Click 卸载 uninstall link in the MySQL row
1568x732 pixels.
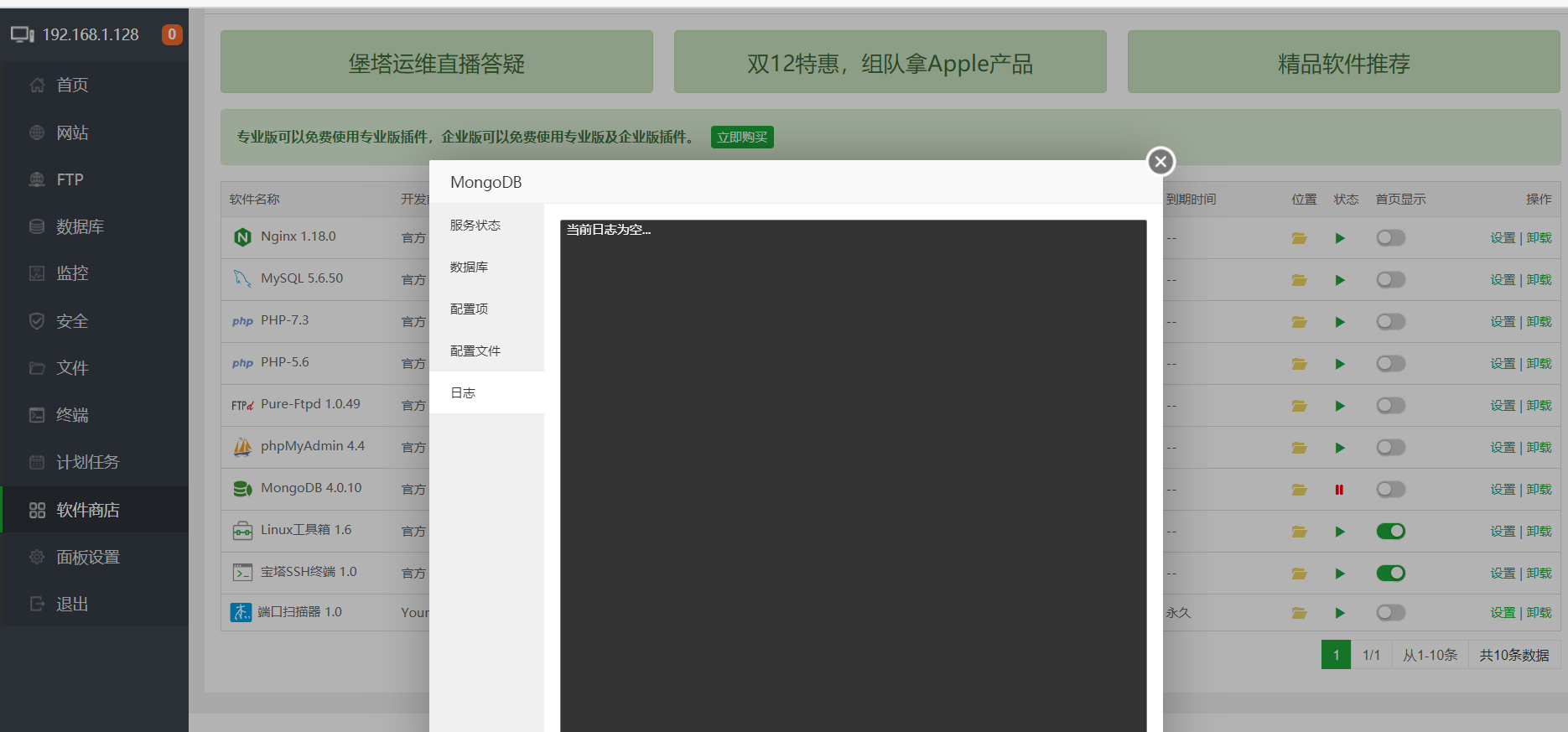click(1539, 280)
